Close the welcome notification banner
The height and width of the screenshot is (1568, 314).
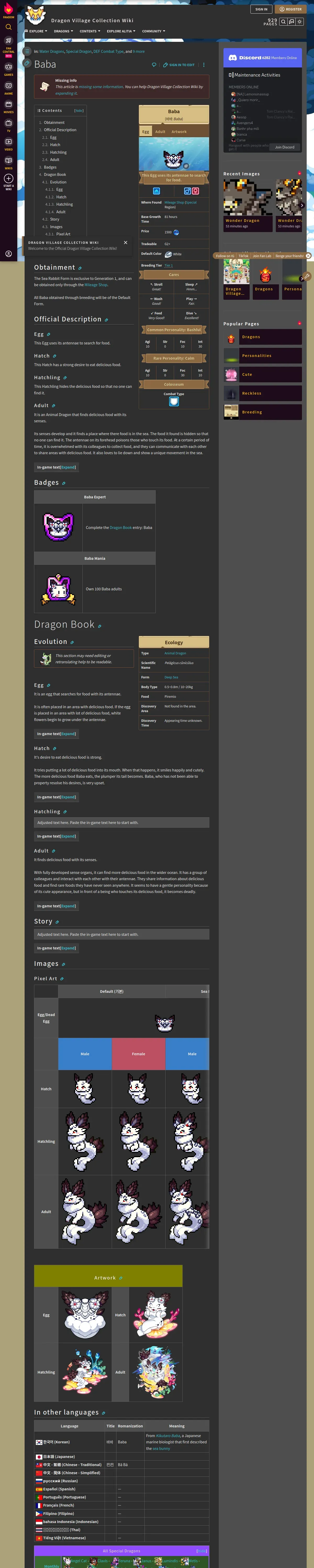pos(126,242)
